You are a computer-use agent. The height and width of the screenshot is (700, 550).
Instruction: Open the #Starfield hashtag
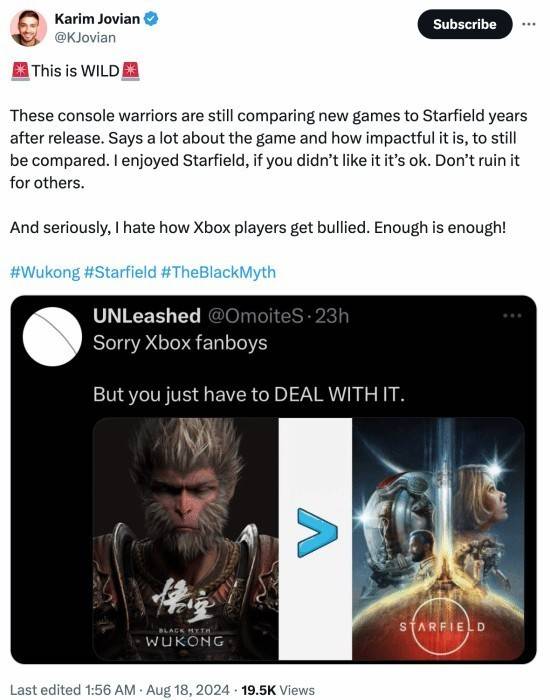(120, 272)
